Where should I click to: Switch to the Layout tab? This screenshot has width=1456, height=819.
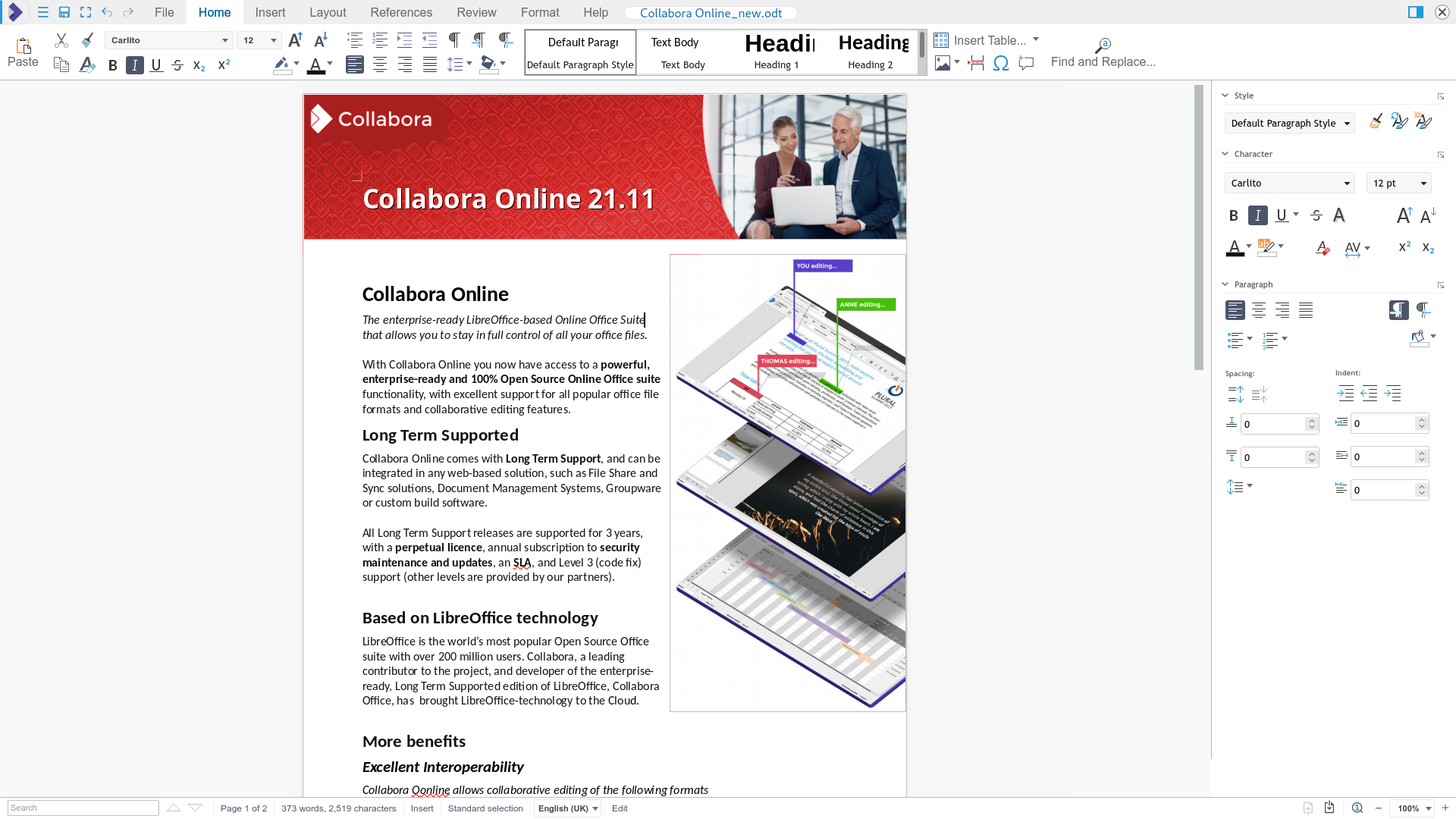tap(328, 12)
